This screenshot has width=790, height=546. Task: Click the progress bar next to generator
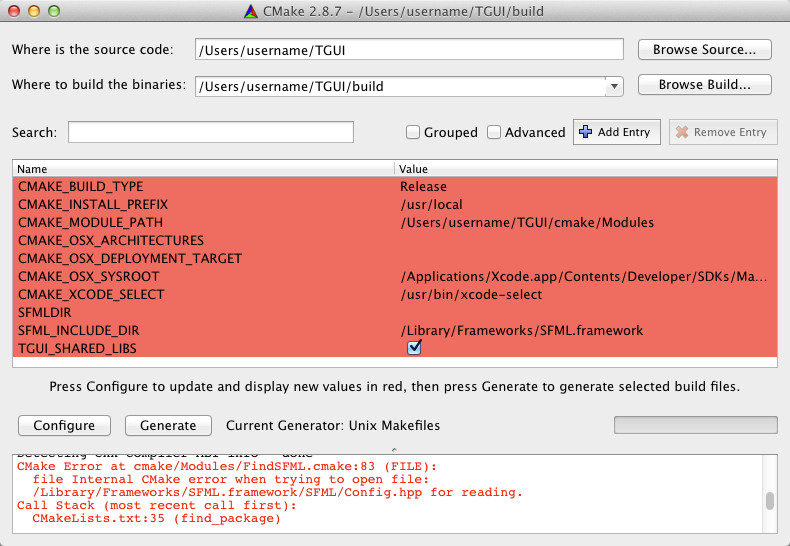[695, 425]
